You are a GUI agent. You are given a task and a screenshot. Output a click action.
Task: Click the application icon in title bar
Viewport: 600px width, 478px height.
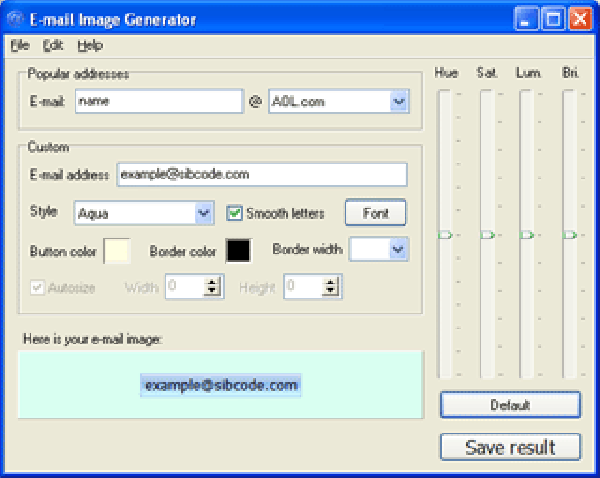tap(15, 19)
